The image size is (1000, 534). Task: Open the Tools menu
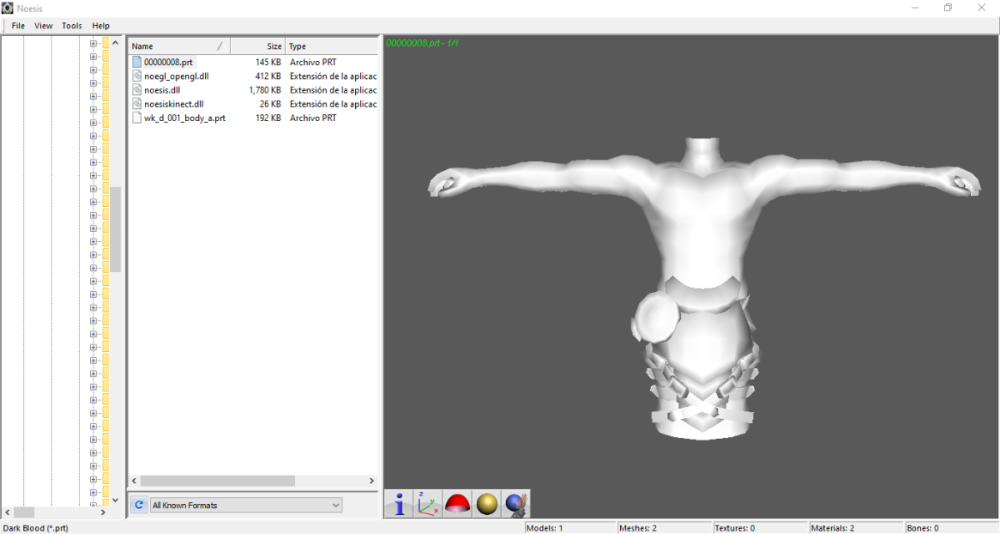[x=72, y=26]
